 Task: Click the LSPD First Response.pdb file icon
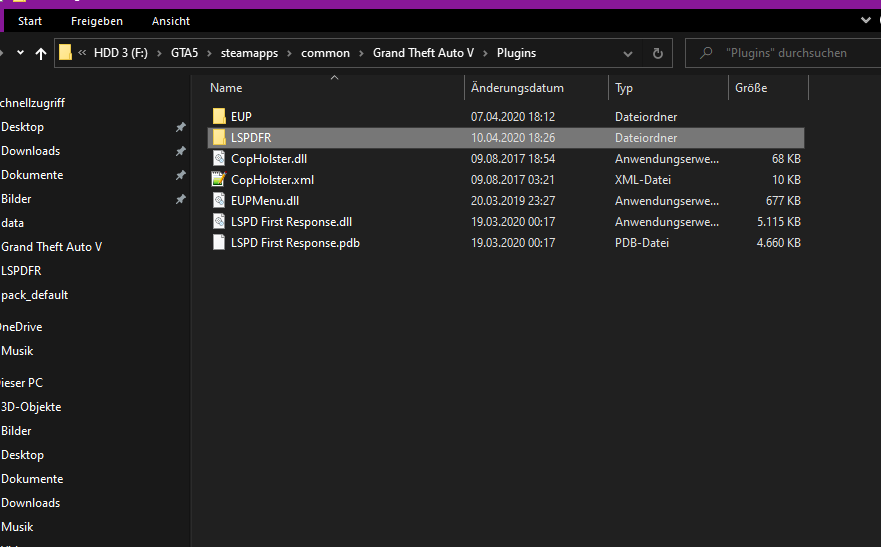[219, 243]
